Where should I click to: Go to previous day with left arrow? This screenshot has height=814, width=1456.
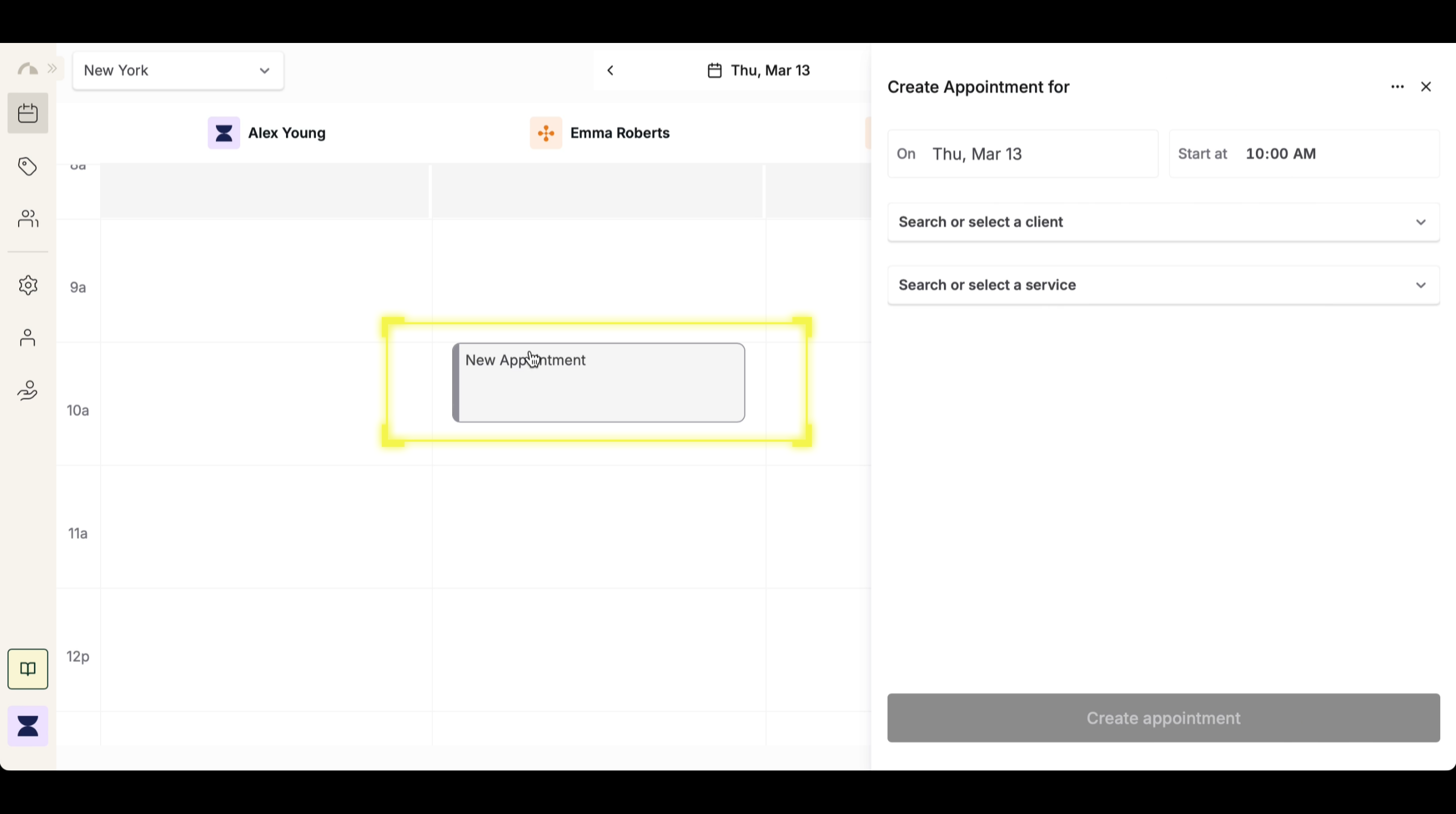click(x=610, y=71)
